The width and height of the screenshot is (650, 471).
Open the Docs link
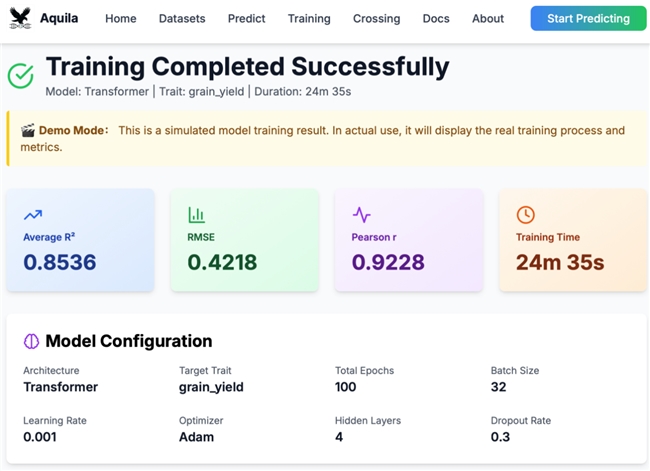(436, 19)
